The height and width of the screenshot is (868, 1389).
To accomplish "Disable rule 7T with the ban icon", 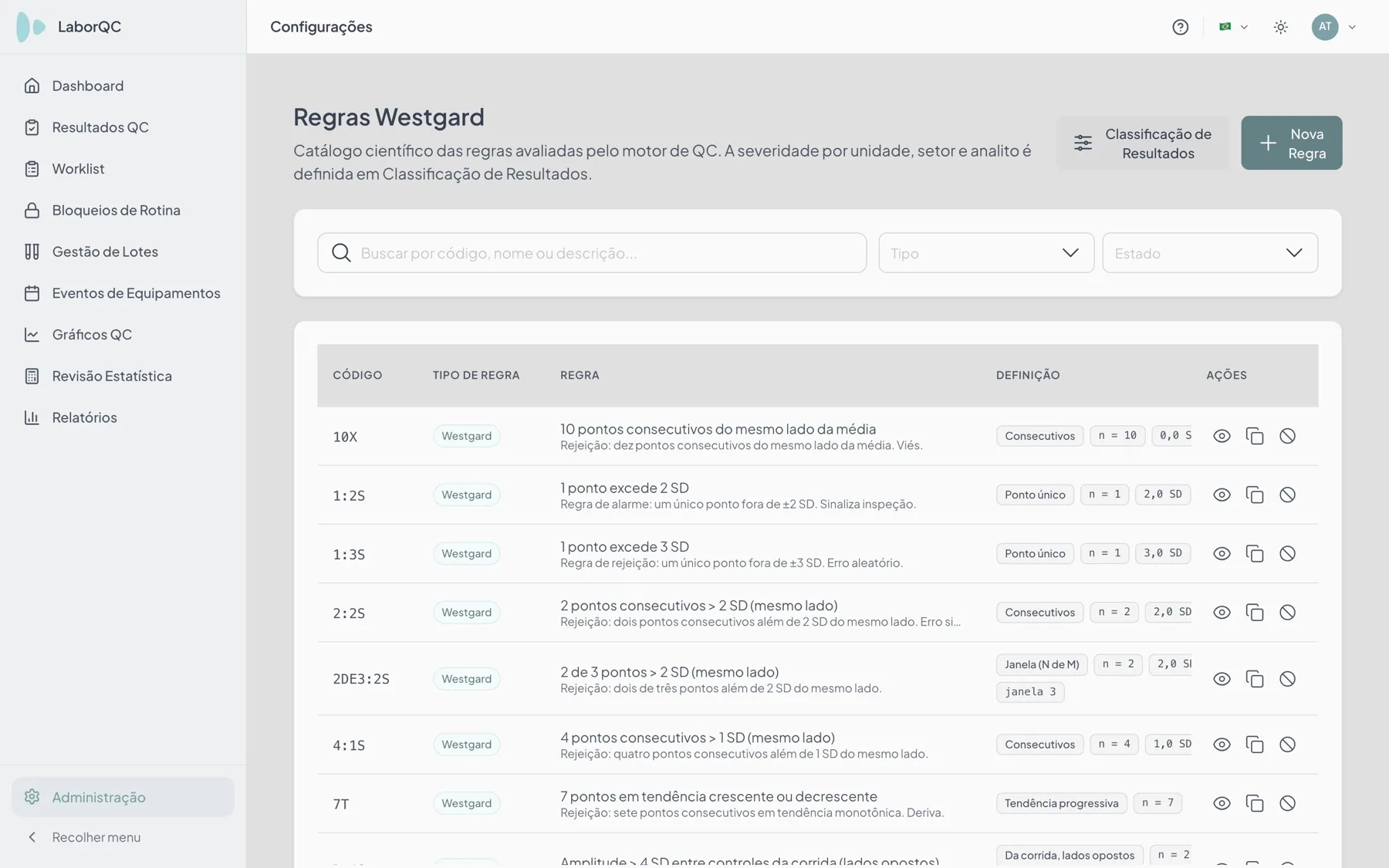I will click(1287, 803).
